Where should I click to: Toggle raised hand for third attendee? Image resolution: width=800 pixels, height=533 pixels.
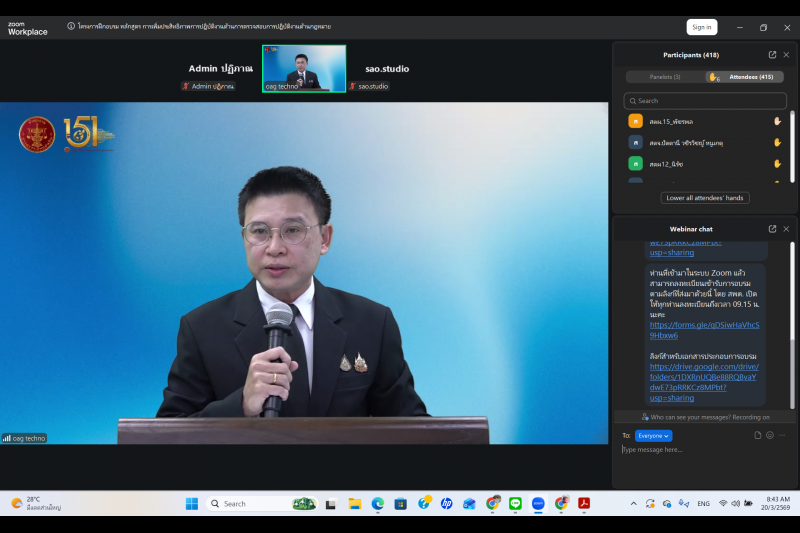(x=777, y=163)
